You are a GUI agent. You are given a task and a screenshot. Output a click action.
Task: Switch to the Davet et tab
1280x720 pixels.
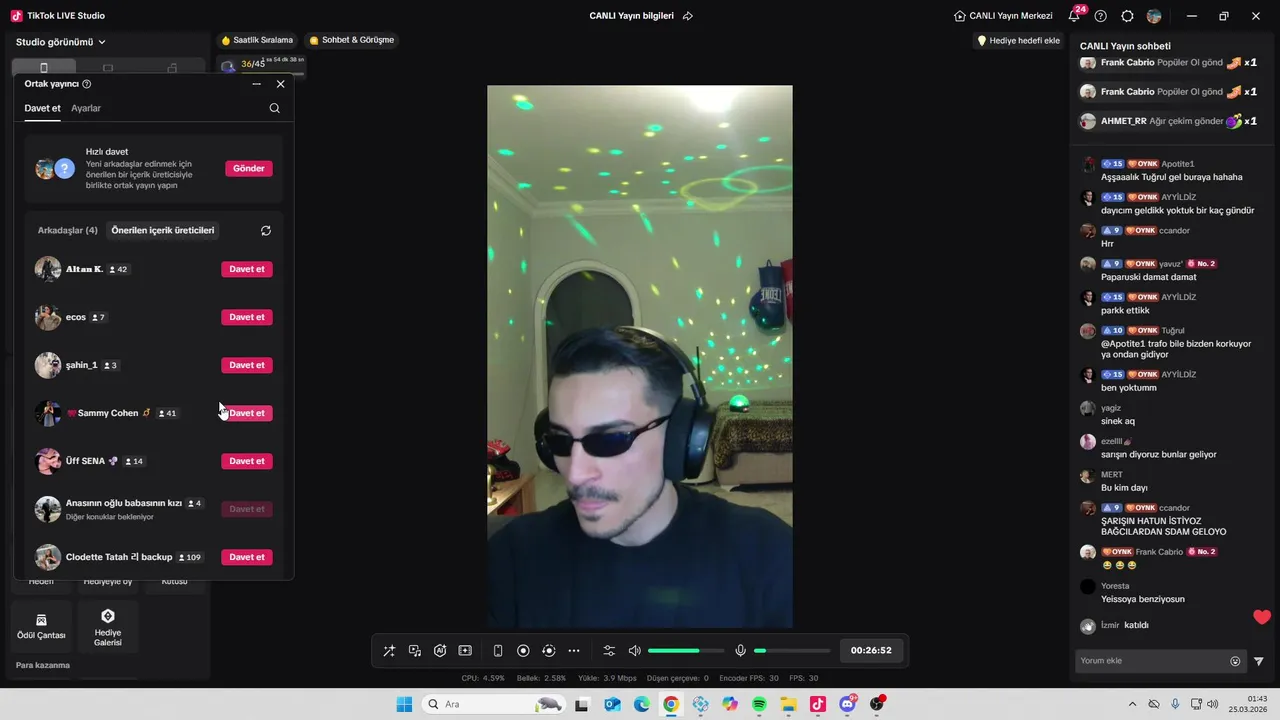(43, 108)
